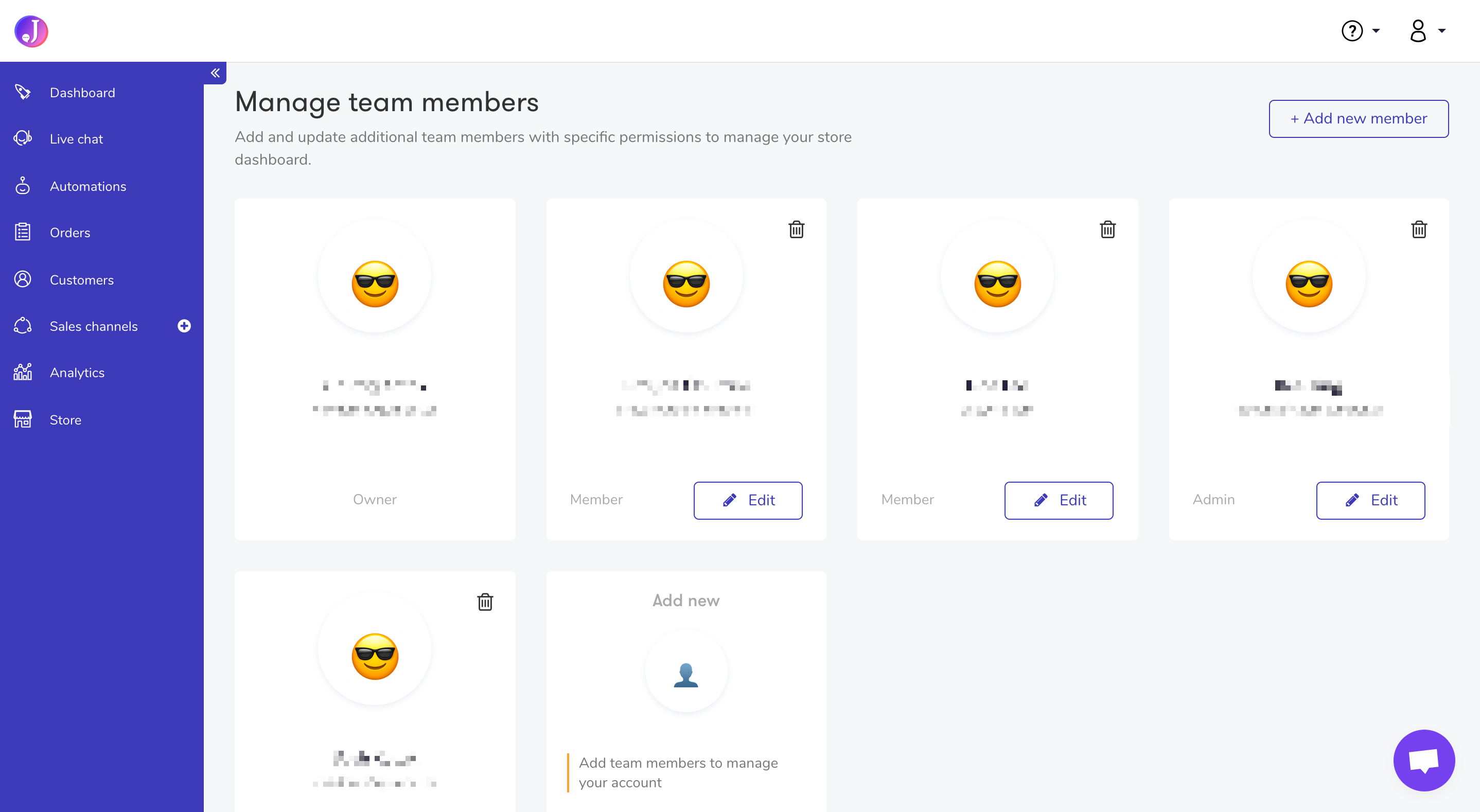Open Sales channels menu item
Screen dimensions: 1480x812
pyautogui.click(x=94, y=326)
